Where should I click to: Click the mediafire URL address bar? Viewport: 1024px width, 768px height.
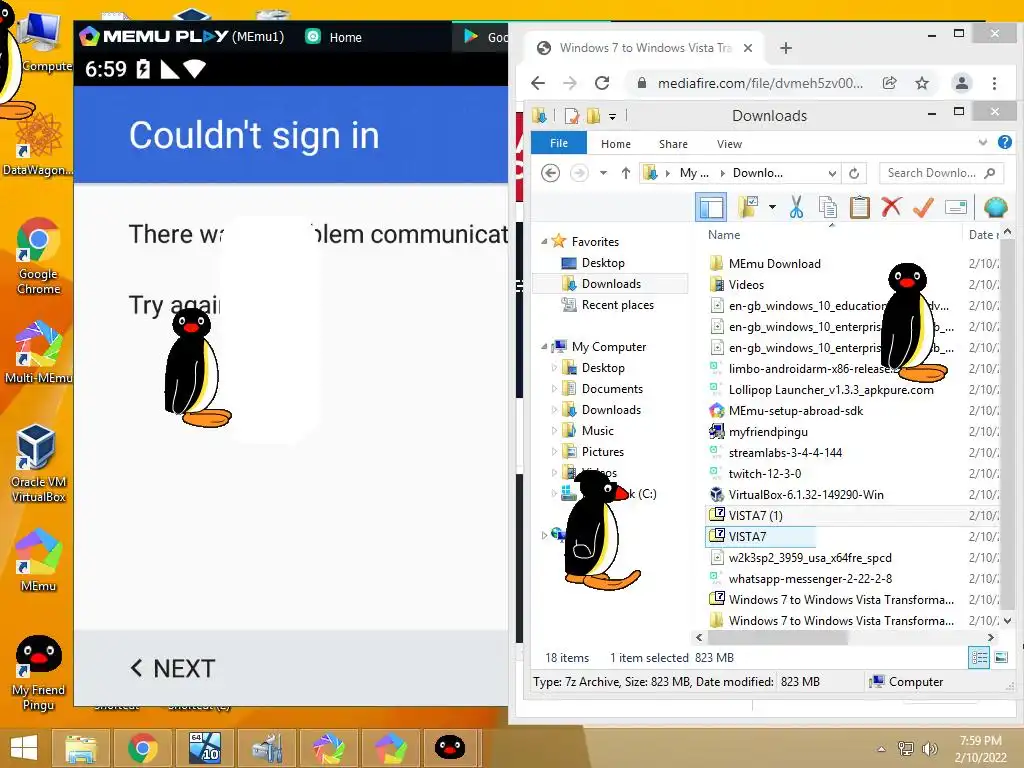pos(760,83)
